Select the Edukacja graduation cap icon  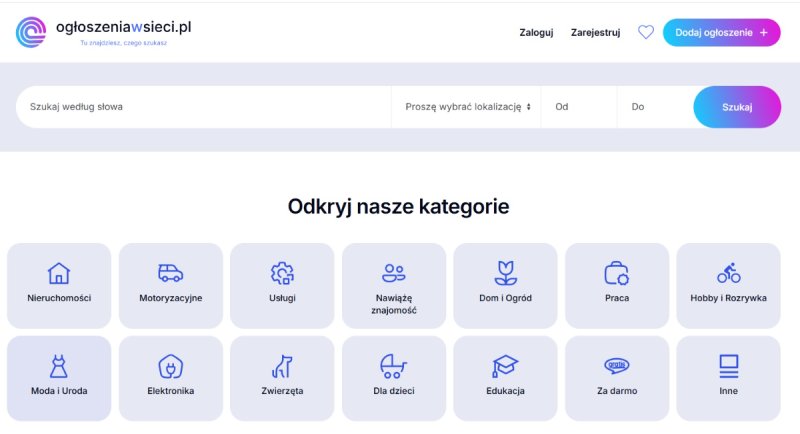[505, 366]
